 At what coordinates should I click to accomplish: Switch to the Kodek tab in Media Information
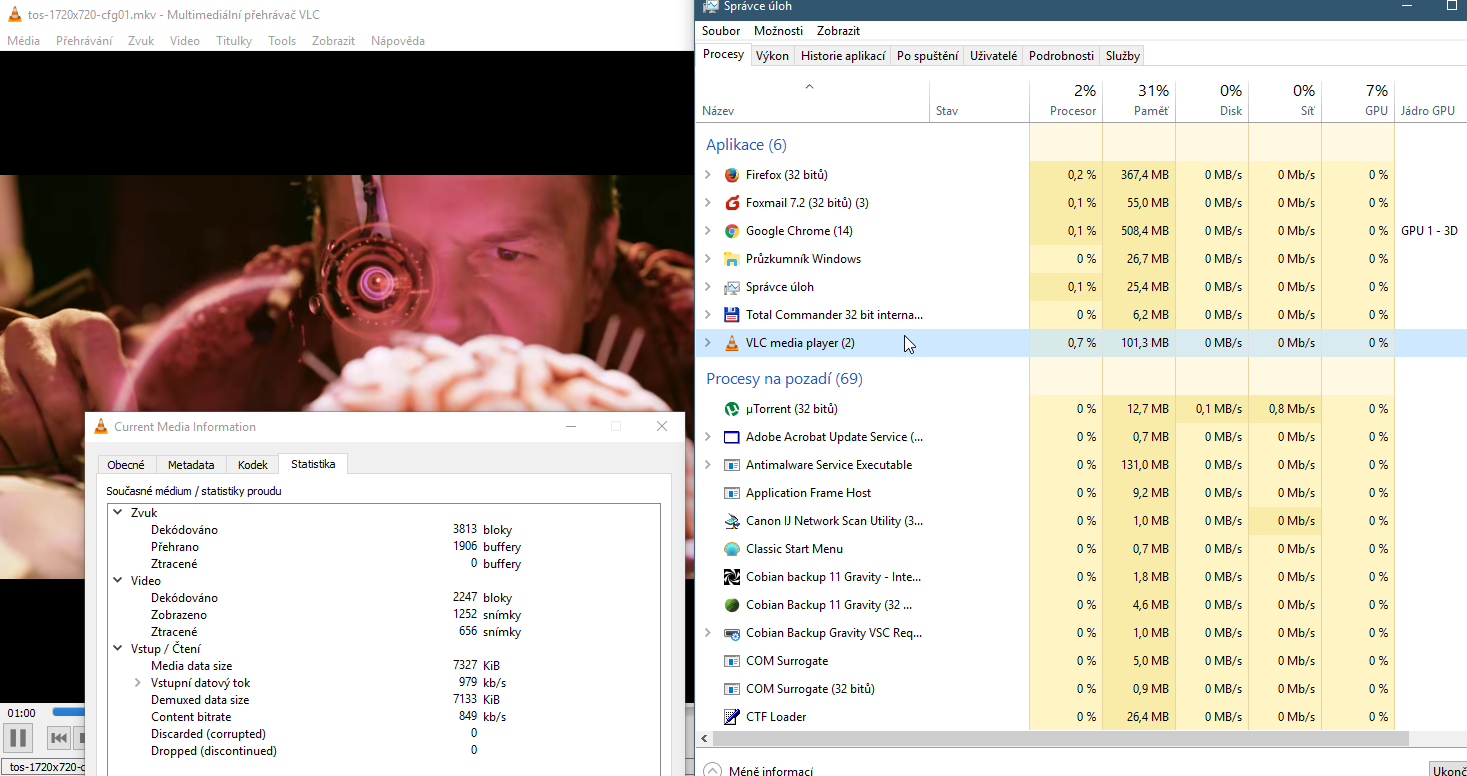click(253, 465)
